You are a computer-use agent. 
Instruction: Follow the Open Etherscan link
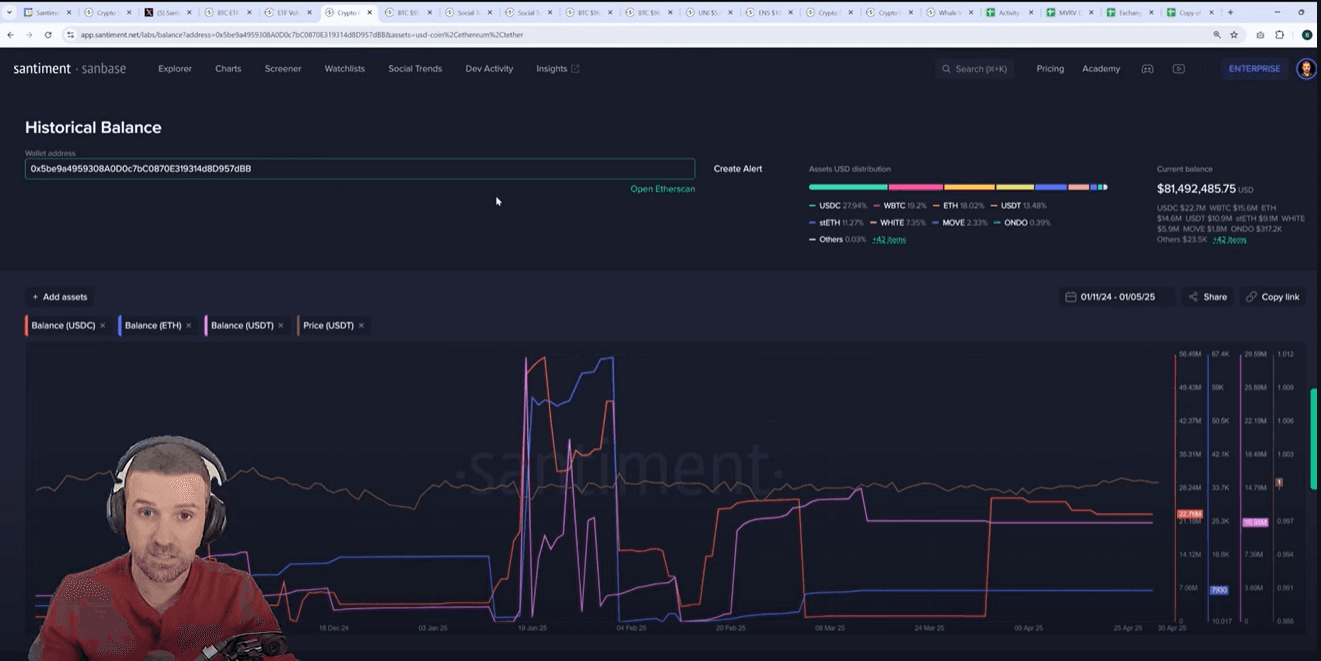tap(662, 189)
